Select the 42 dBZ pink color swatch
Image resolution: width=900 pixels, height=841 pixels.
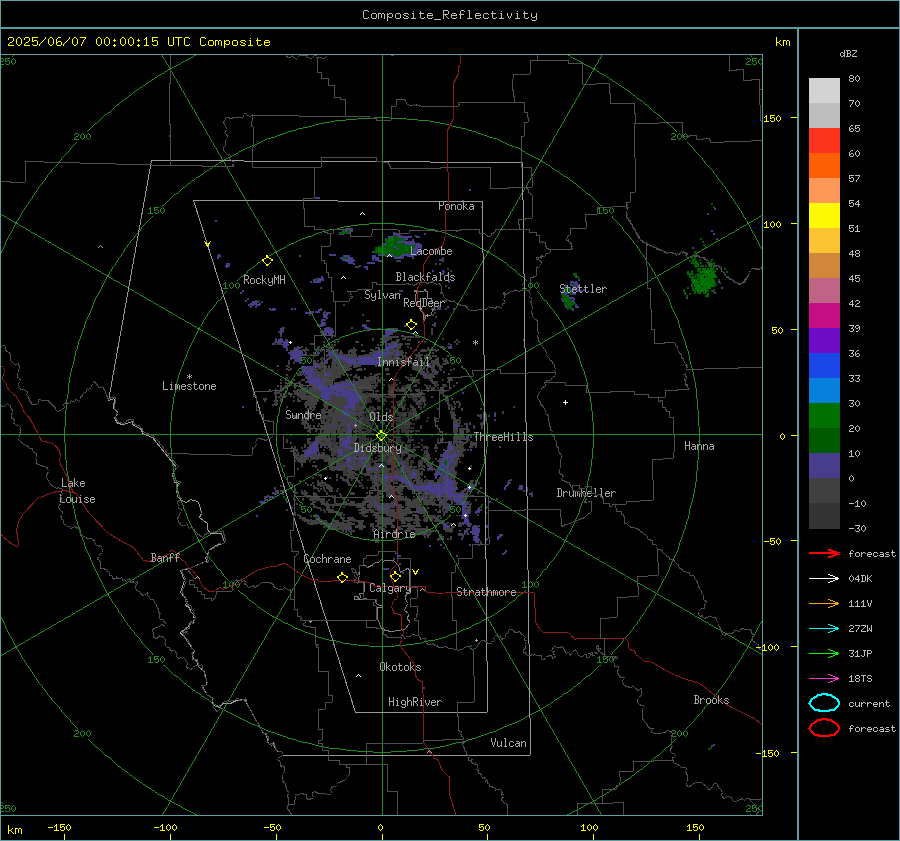[824, 290]
